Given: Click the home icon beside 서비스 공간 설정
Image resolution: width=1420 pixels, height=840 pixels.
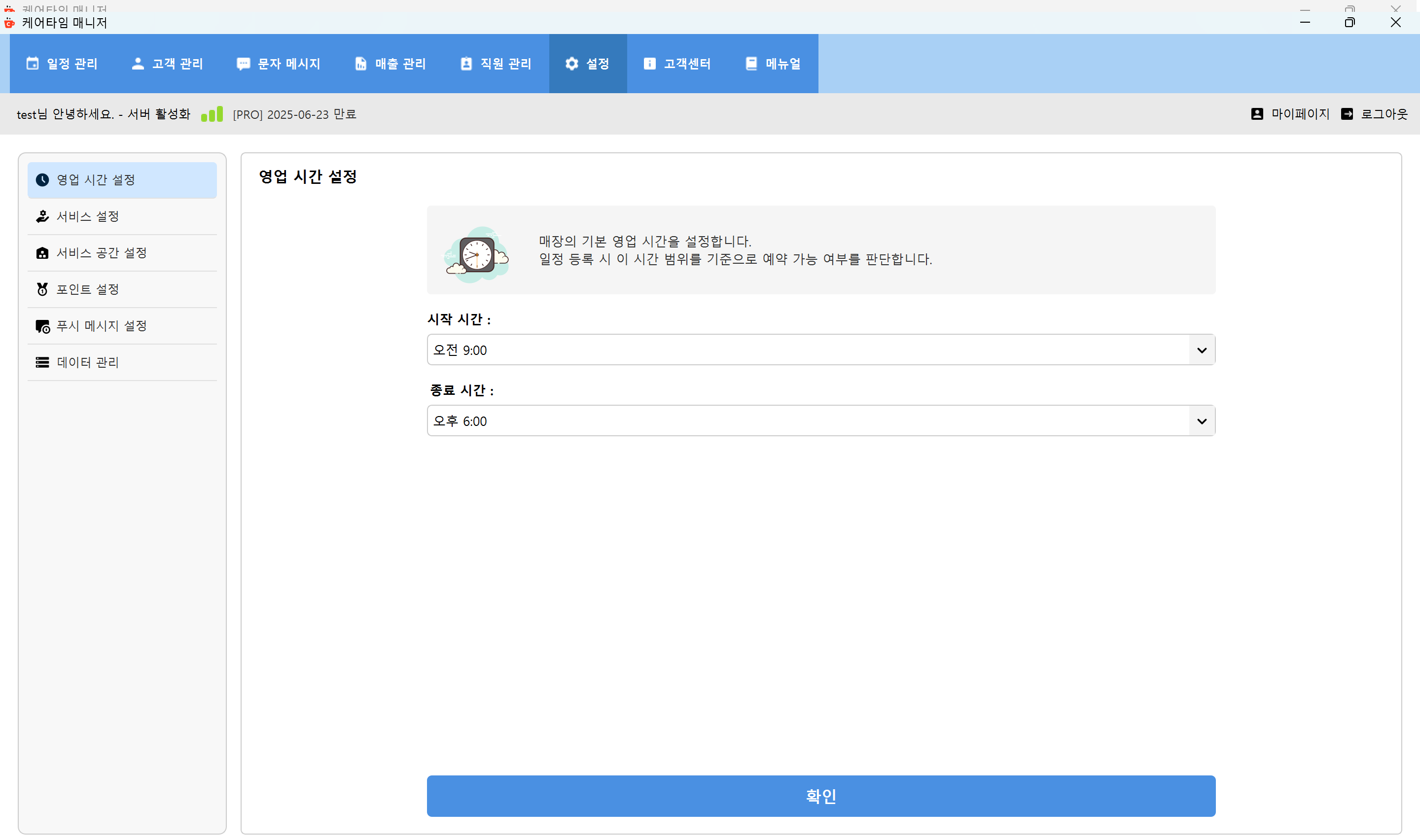Looking at the screenshot, I should point(43,252).
